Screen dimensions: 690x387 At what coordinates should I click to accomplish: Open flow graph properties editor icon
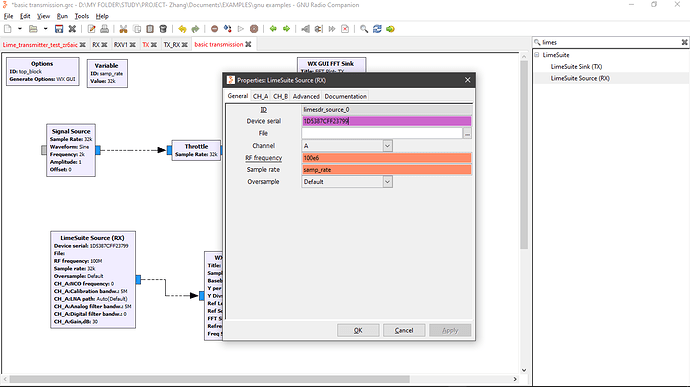click(91, 29)
